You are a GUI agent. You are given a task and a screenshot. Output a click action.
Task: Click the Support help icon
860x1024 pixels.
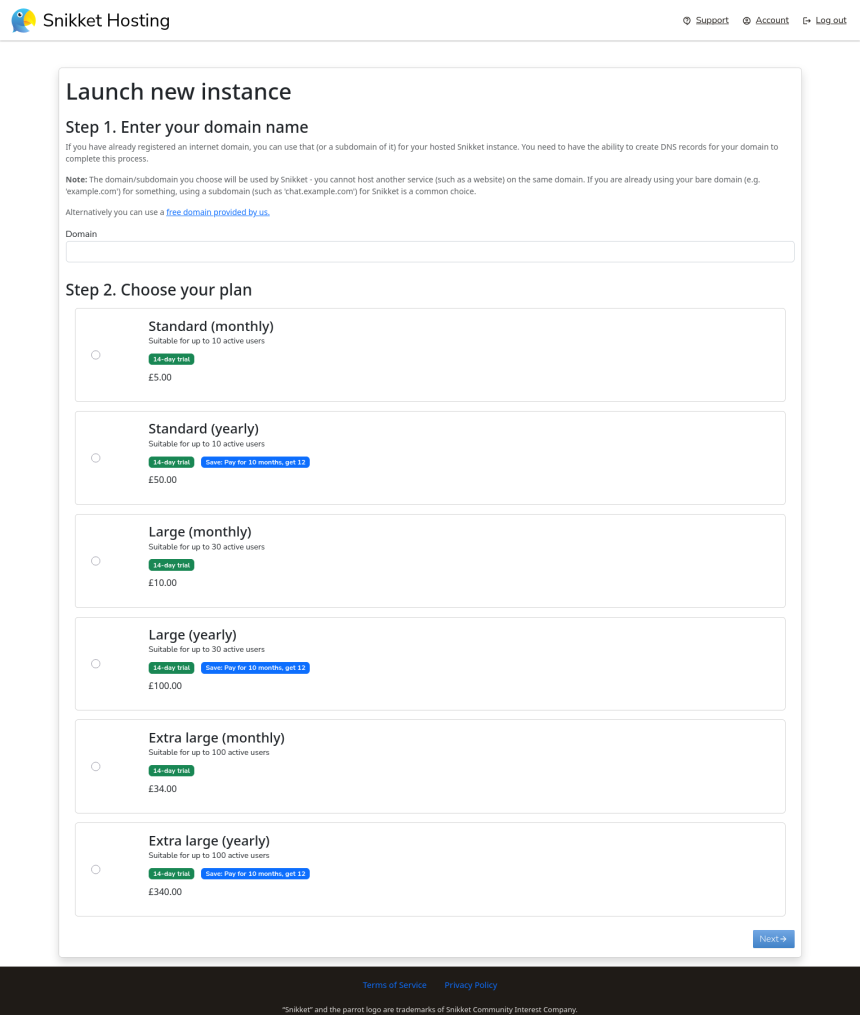point(687,20)
